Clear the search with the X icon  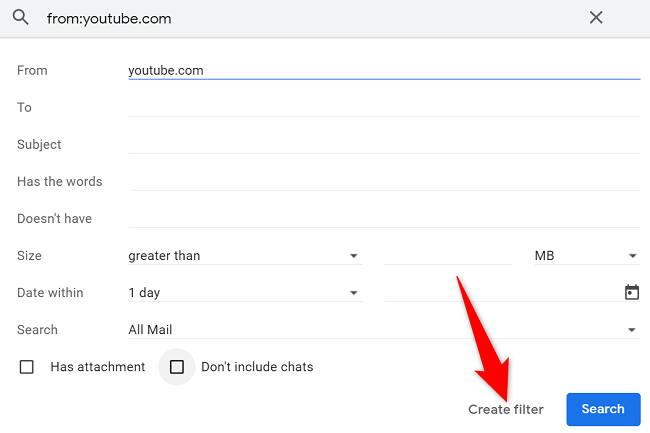596,18
